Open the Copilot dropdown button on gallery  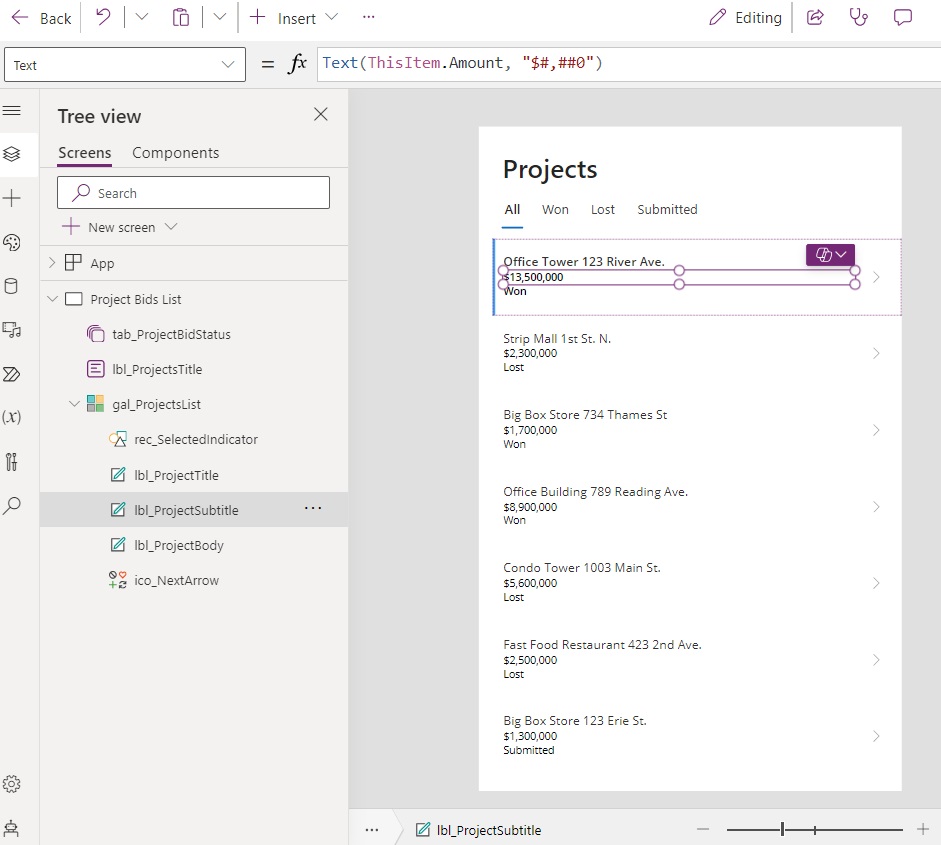pos(831,254)
